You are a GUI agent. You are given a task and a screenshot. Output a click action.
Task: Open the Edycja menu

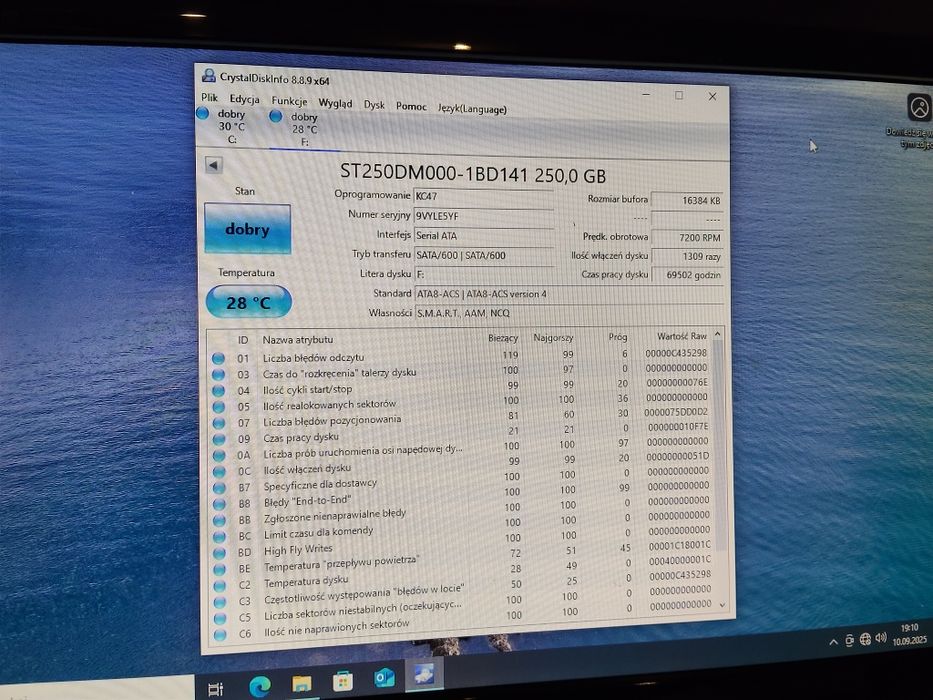coord(244,99)
